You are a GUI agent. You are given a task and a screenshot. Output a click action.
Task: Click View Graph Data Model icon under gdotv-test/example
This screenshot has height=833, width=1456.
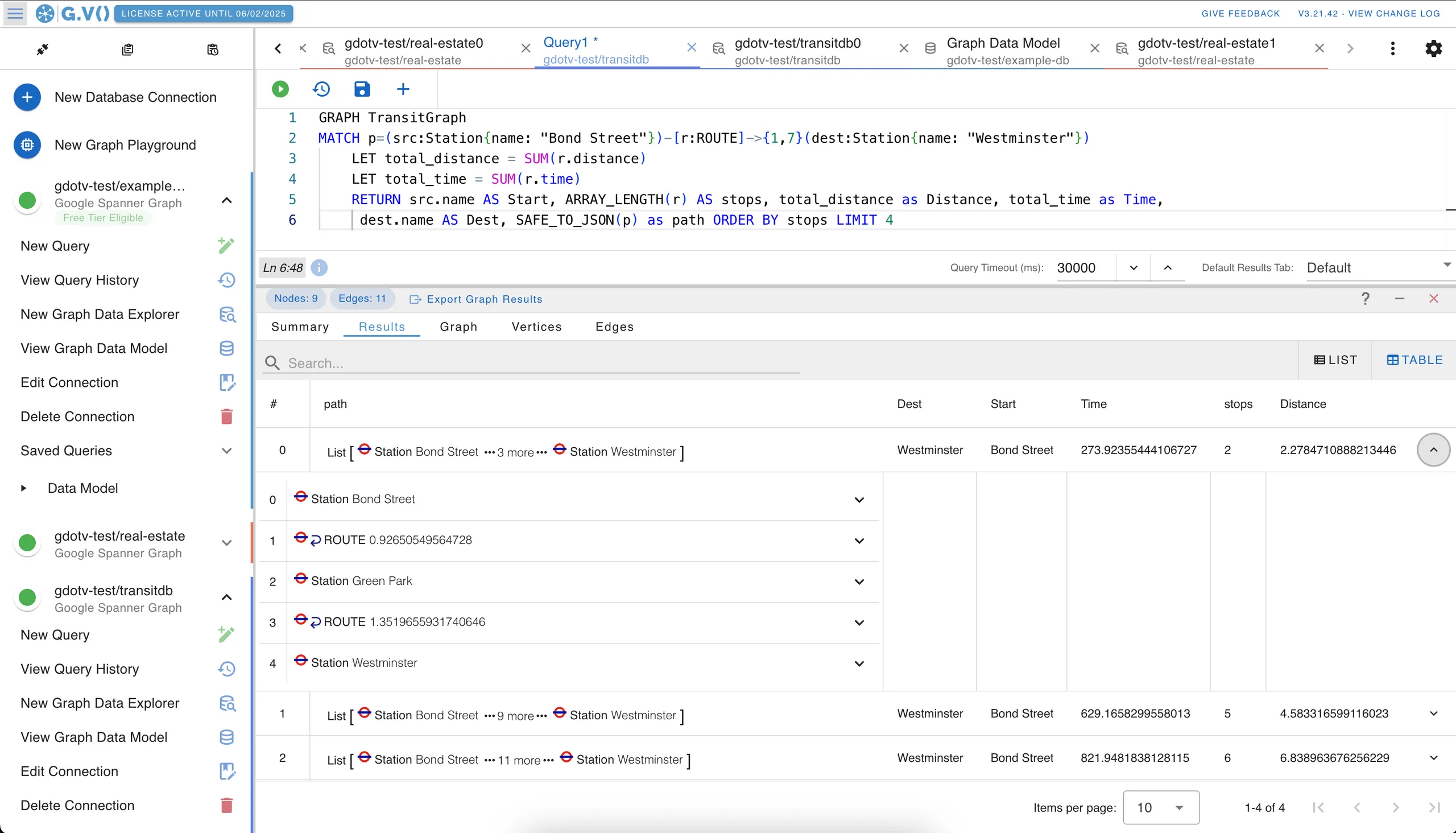pyautogui.click(x=226, y=348)
